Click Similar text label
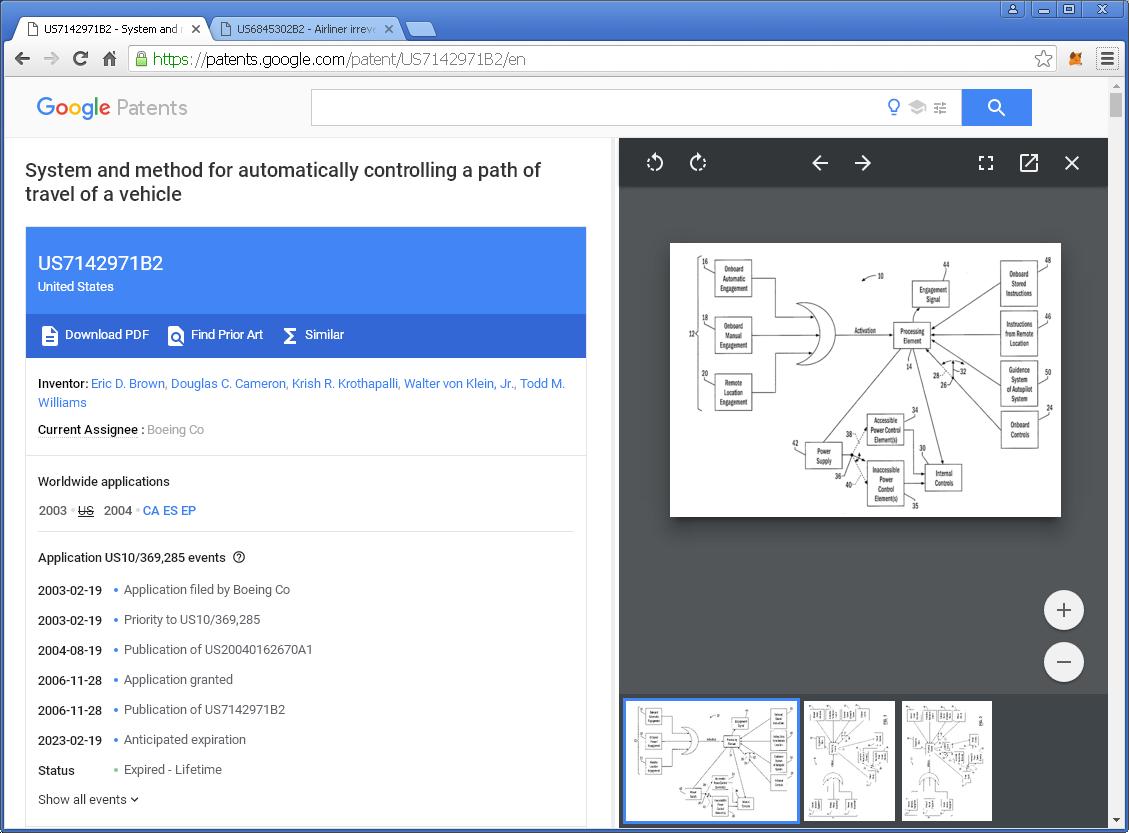 click(324, 335)
